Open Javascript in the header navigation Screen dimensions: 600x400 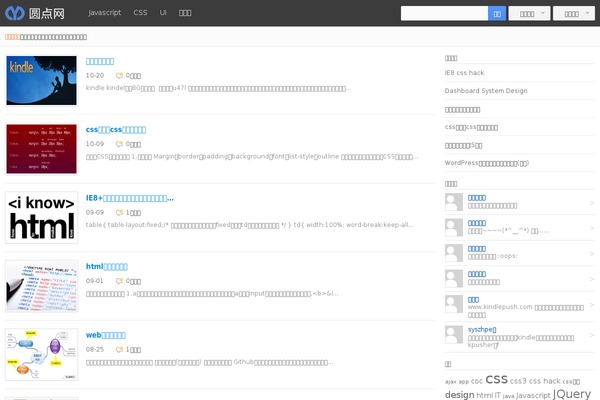coord(104,13)
